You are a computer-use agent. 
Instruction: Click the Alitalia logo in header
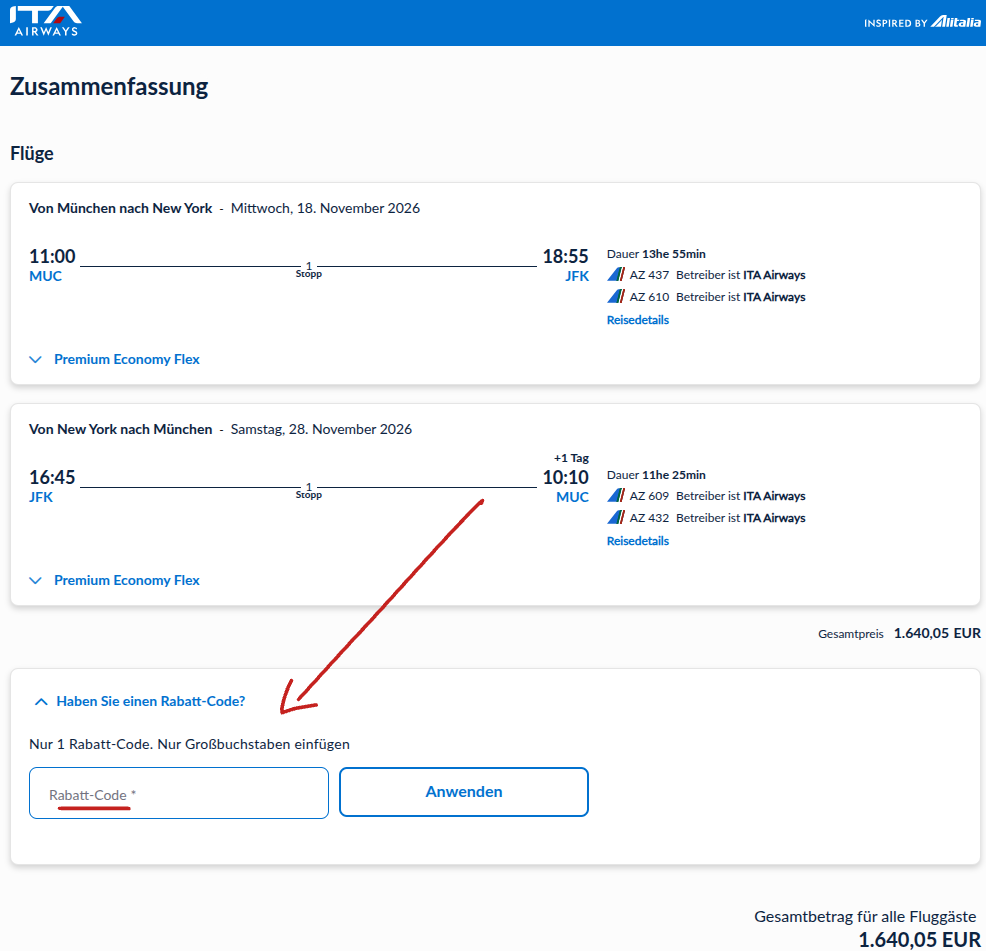coord(956,22)
